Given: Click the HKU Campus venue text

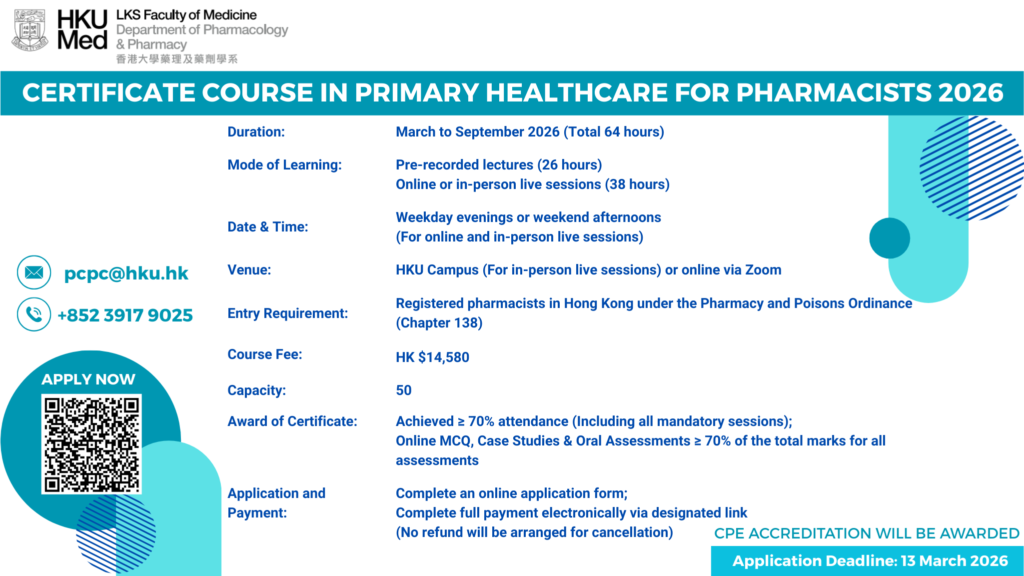Looking at the screenshot, I should point(588,269).
